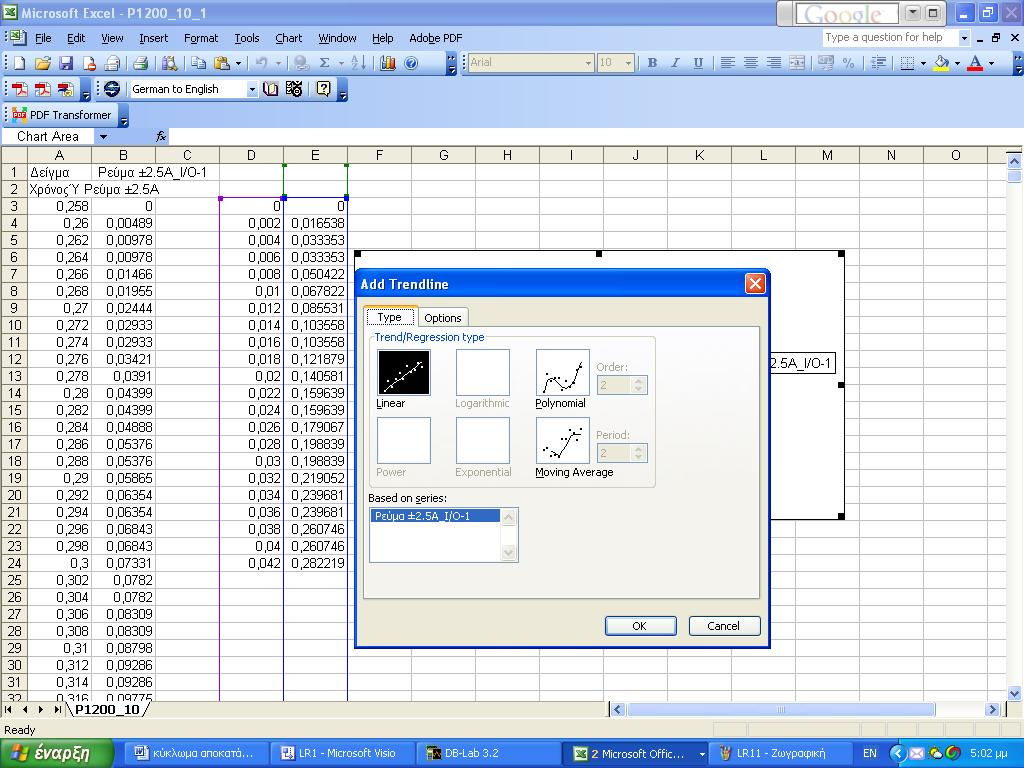
Task: Open German to English language dropdown
Action: click(x=252, y=89)
